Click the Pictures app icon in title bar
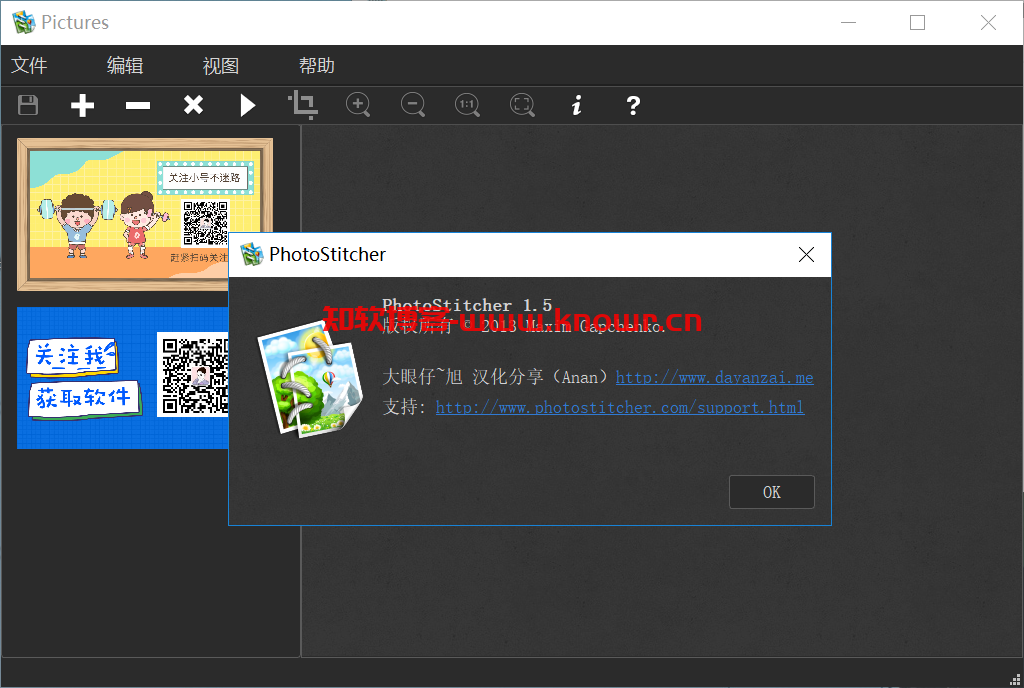 (24, 22)
